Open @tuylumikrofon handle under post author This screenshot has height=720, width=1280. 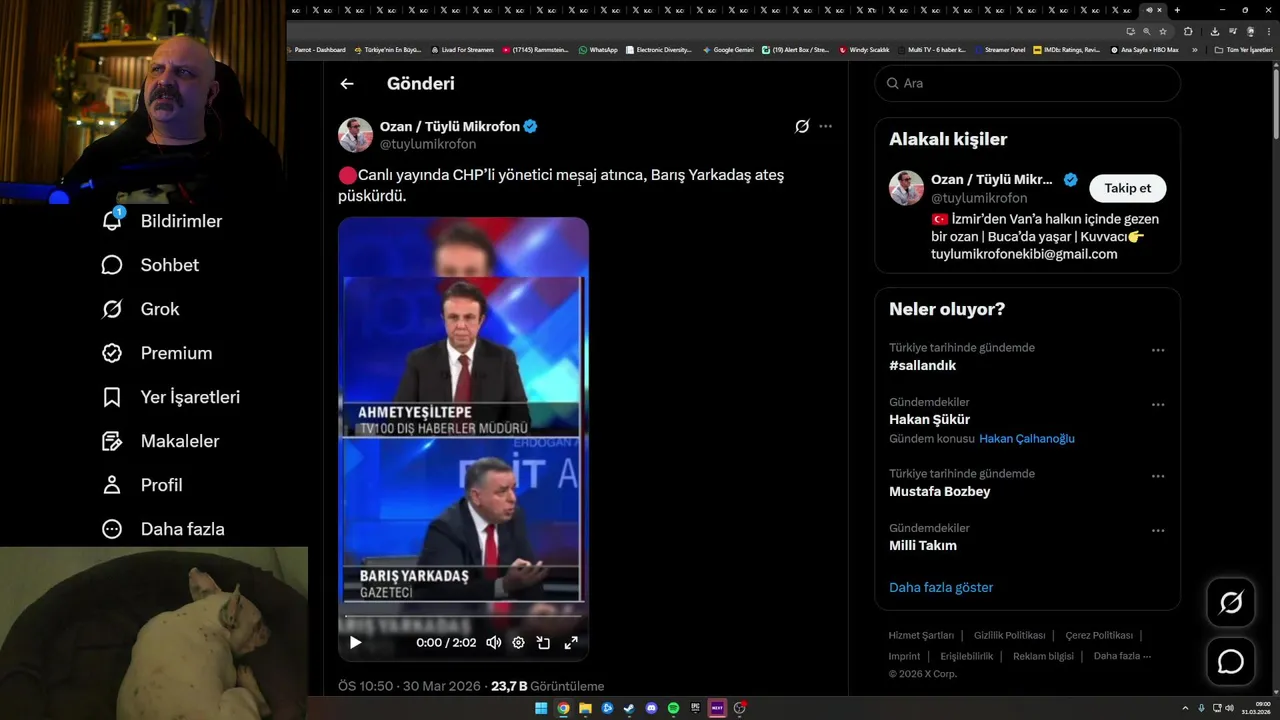pos(428,144)
